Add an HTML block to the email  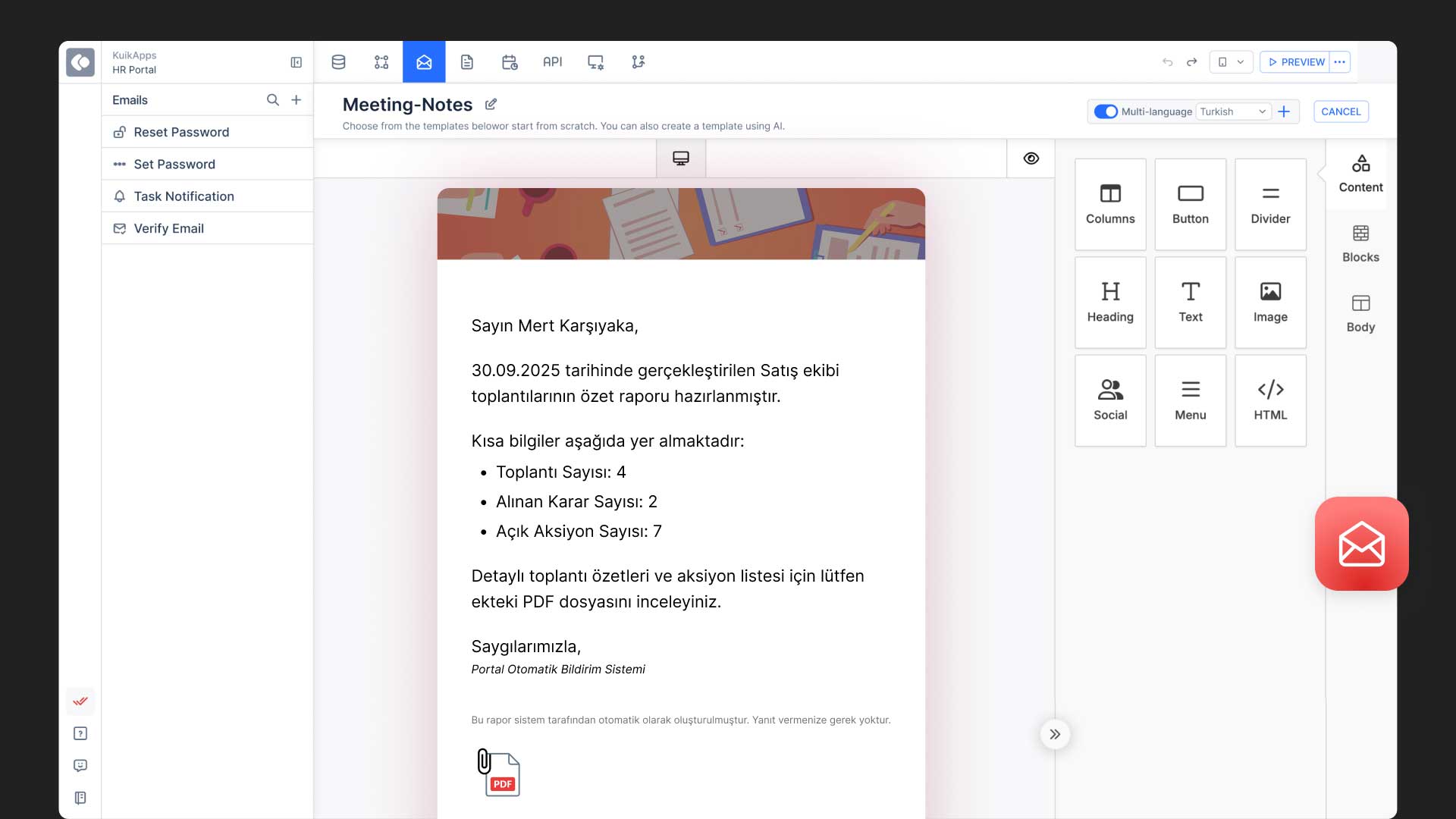1270,400
